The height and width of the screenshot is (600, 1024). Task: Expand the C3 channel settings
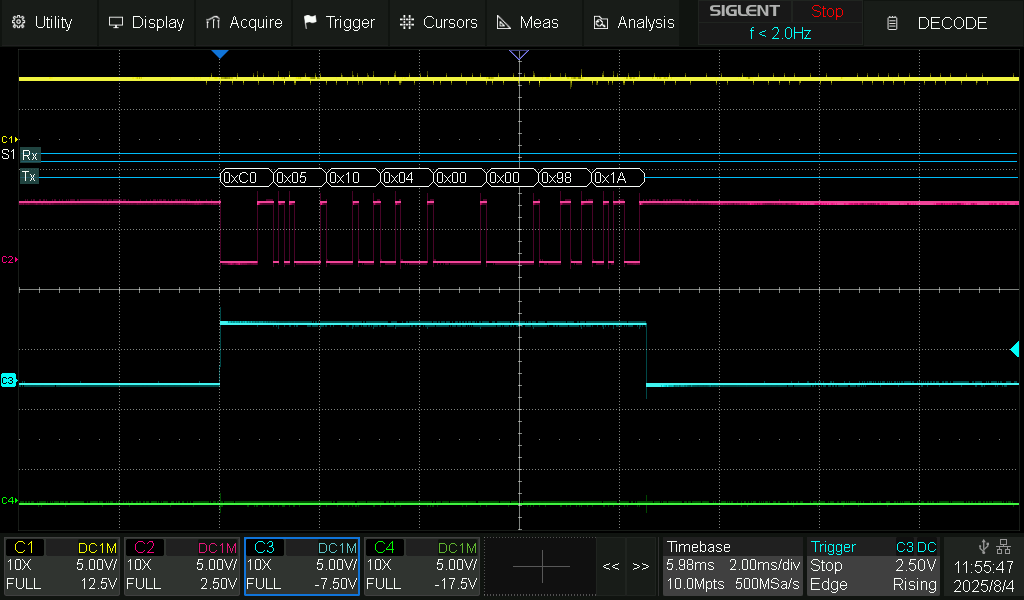[301, 567]
